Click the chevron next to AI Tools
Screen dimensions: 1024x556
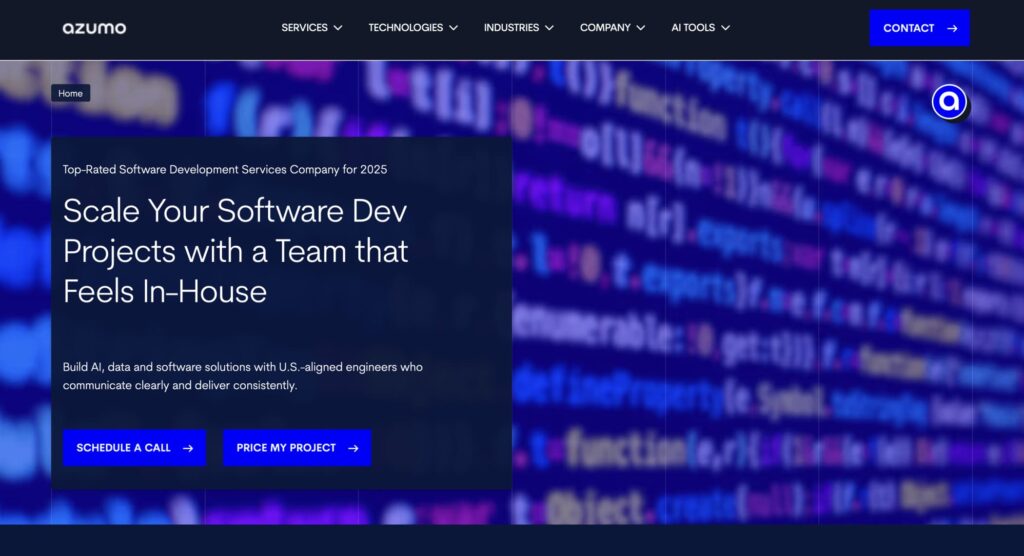click(x=725, y=28)
